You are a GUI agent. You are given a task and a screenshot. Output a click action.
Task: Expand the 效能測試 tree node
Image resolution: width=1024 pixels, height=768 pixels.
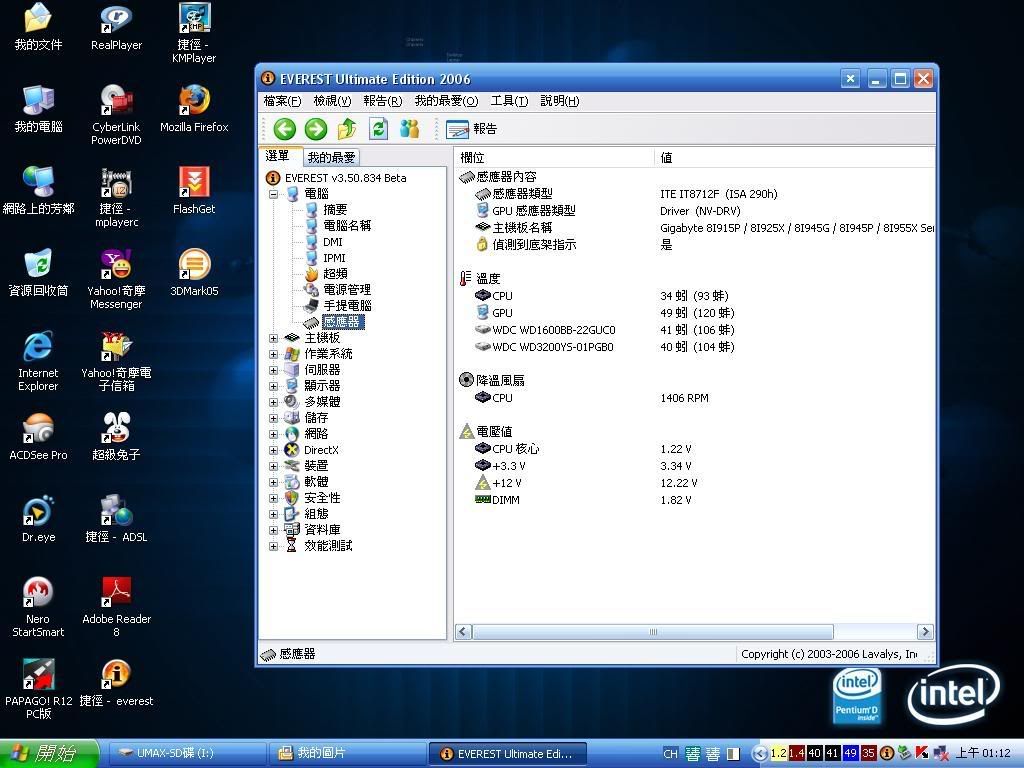273,546
